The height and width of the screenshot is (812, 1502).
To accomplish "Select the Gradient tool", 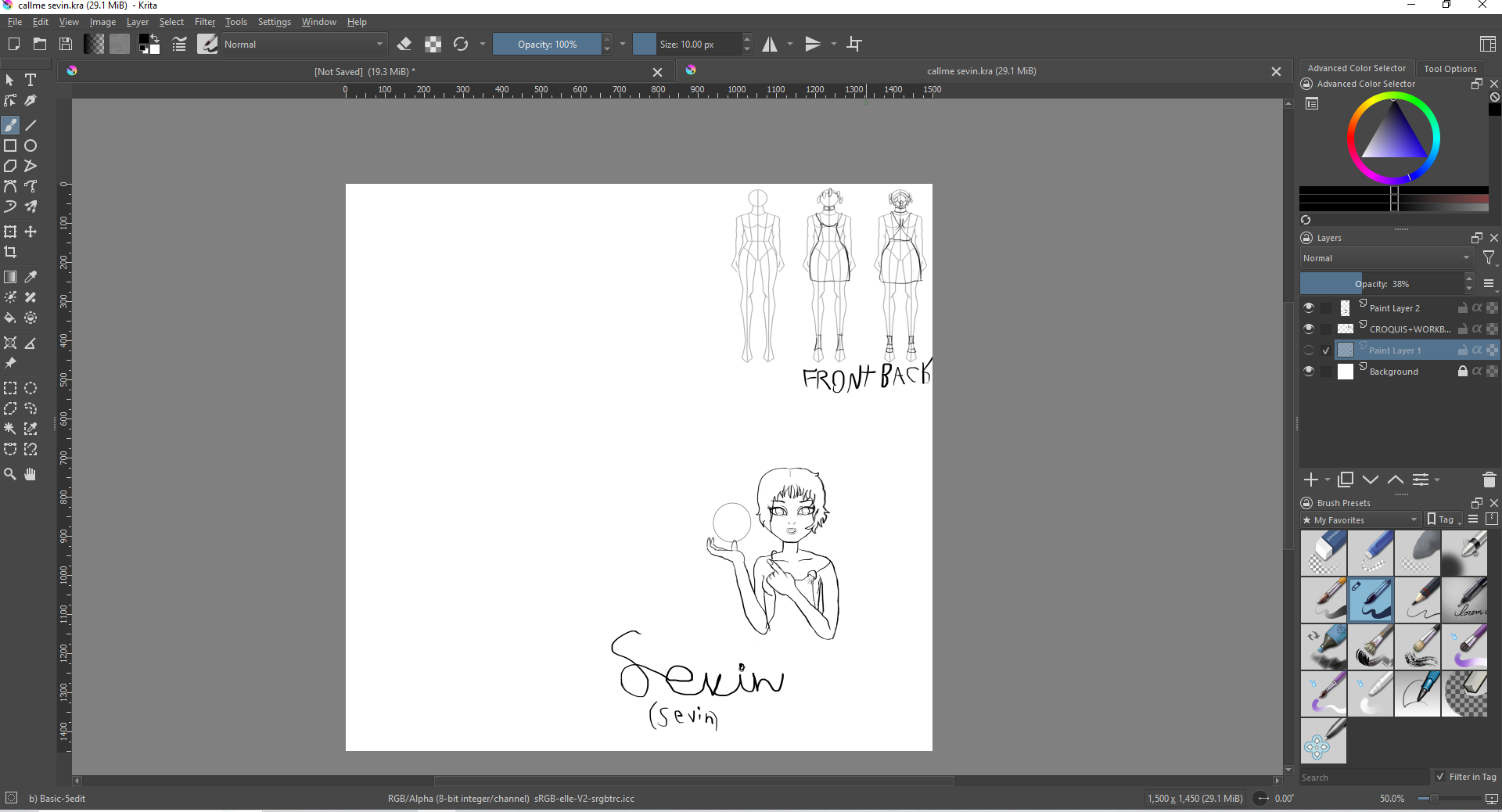I will pos(10,277).
